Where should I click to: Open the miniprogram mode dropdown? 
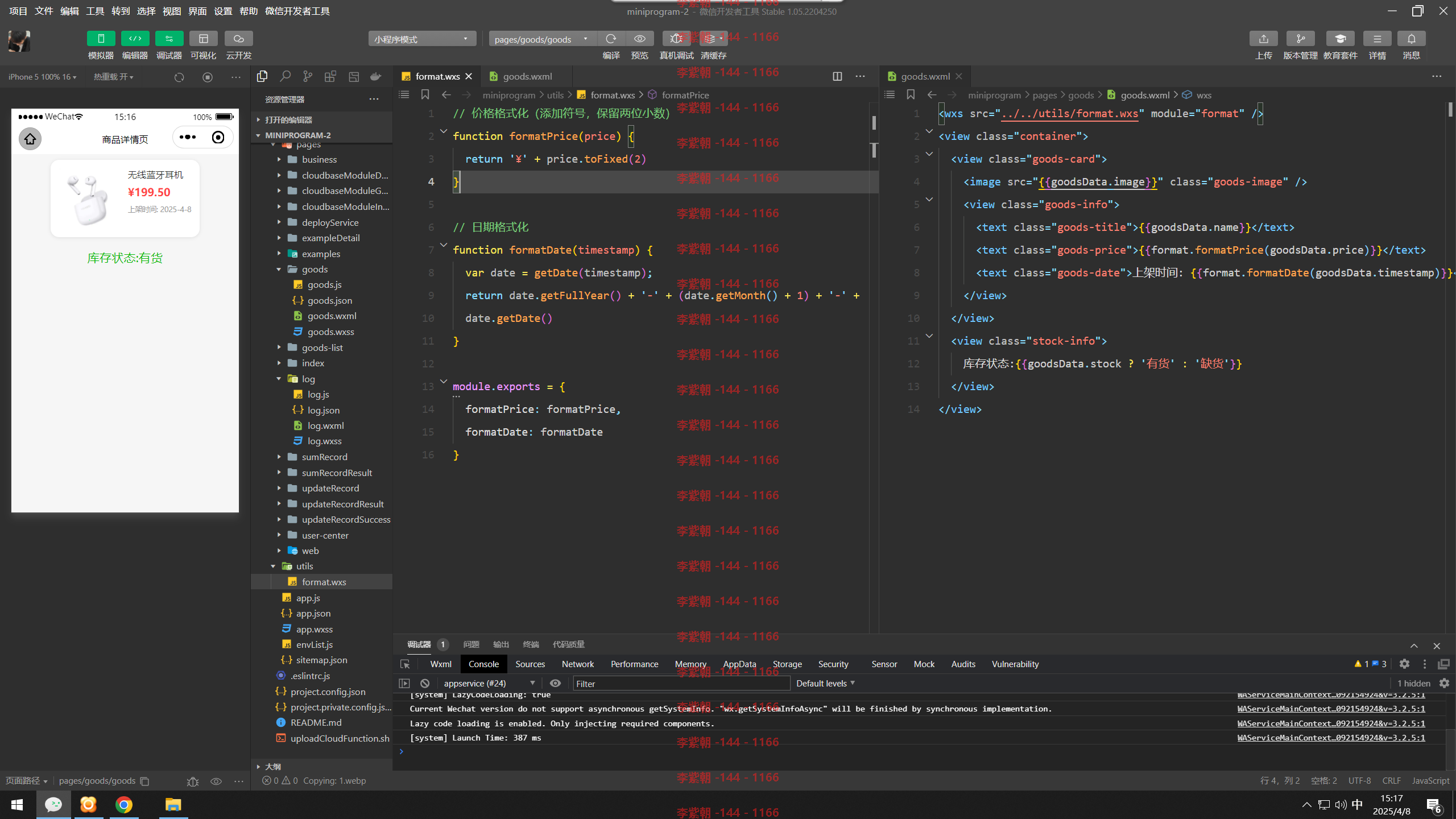click(422, 39)
